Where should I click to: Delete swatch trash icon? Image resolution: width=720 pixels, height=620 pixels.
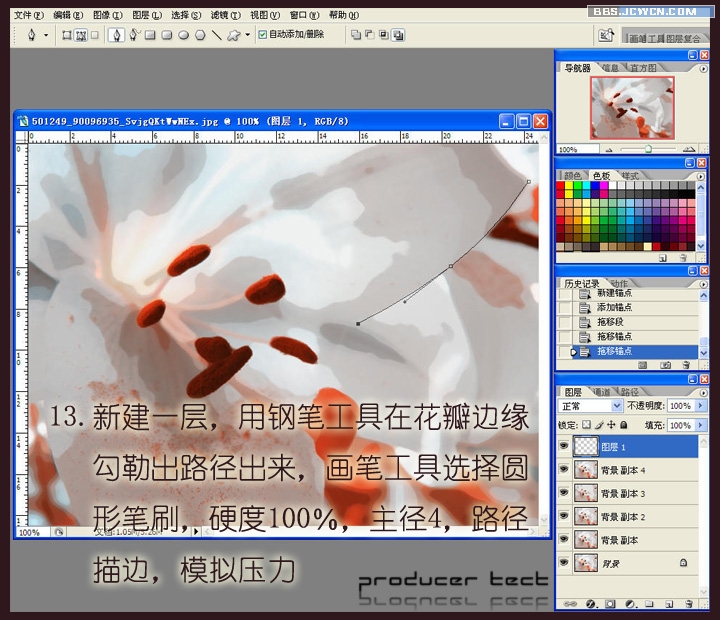(683, 258)
